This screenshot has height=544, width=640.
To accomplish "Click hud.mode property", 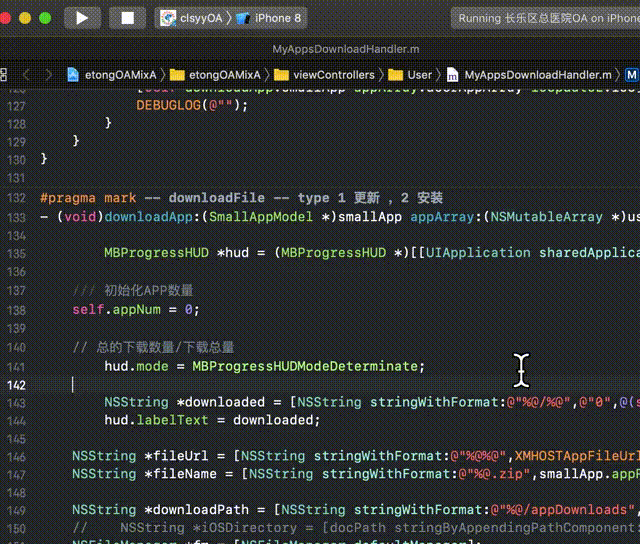I will 136,366.
